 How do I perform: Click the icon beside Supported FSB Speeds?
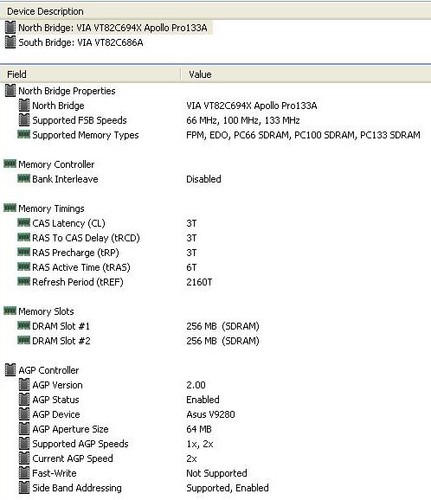(24, 120)
